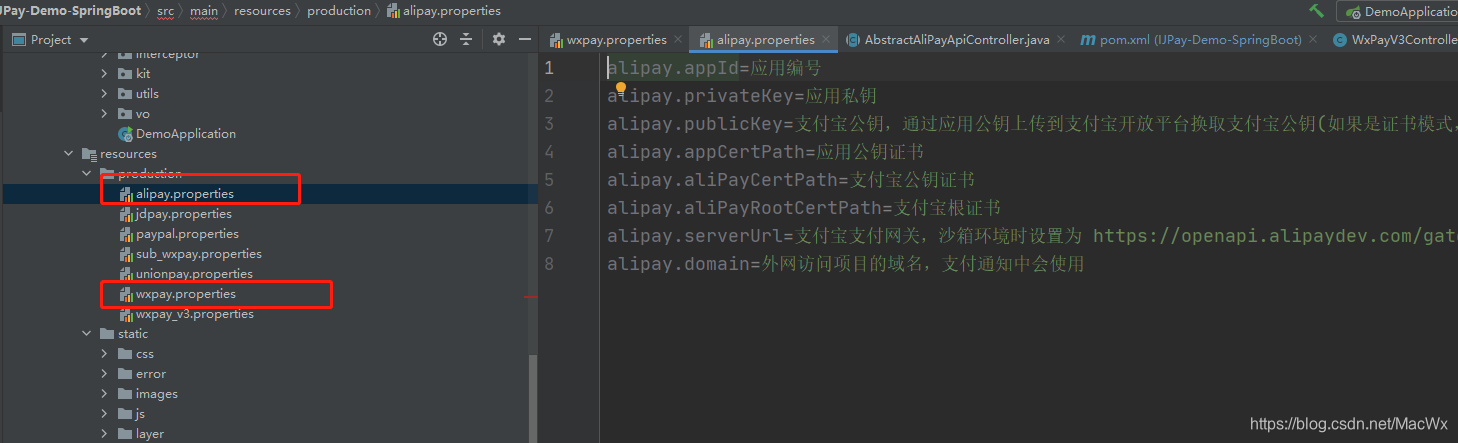The height and width of the screenshot is (443, 1458).
Task: Expand the utils folder arrow
Action: (x=105, y=94)
